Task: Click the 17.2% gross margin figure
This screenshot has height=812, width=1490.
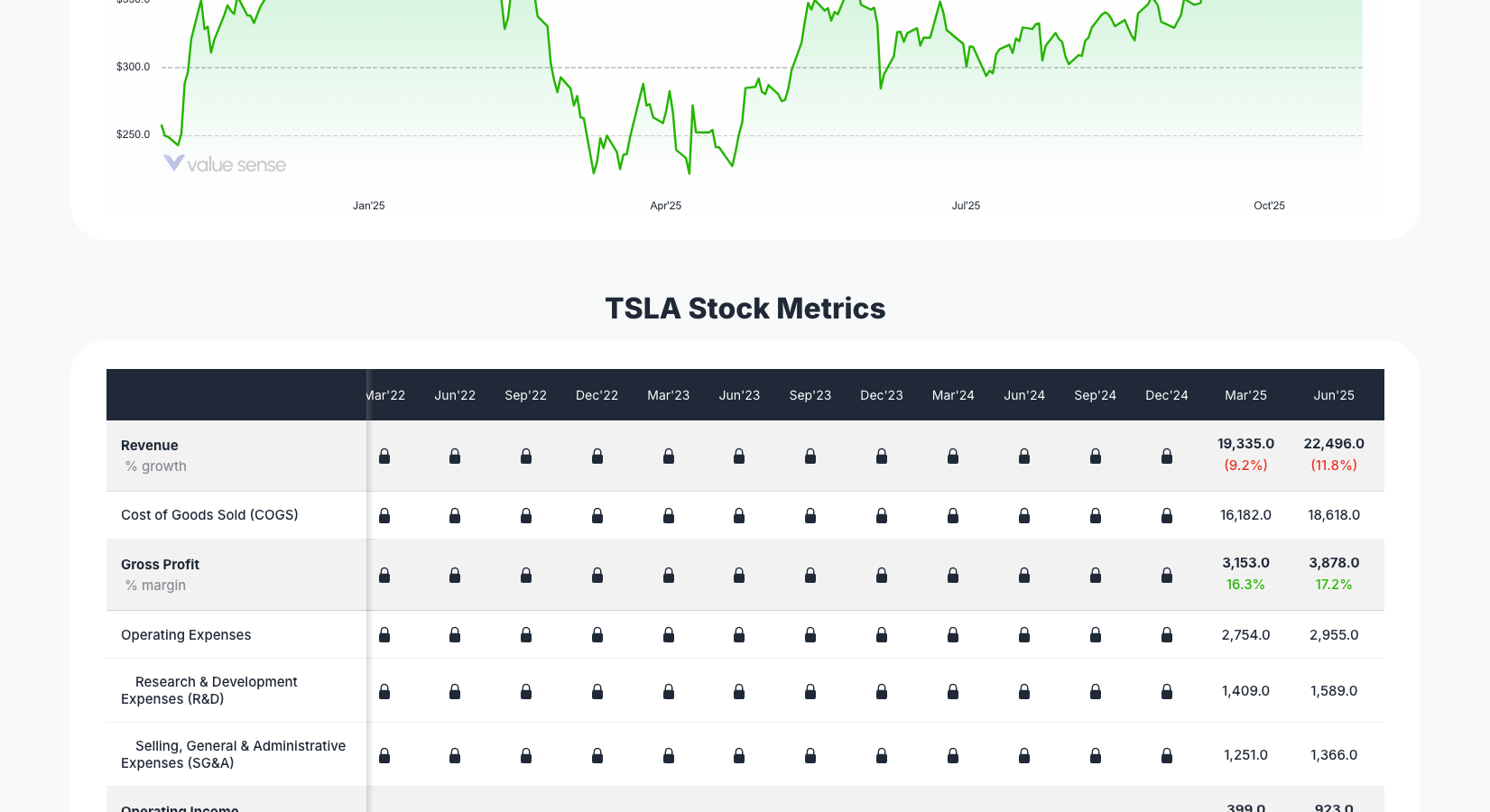Action: point(1334,584)
